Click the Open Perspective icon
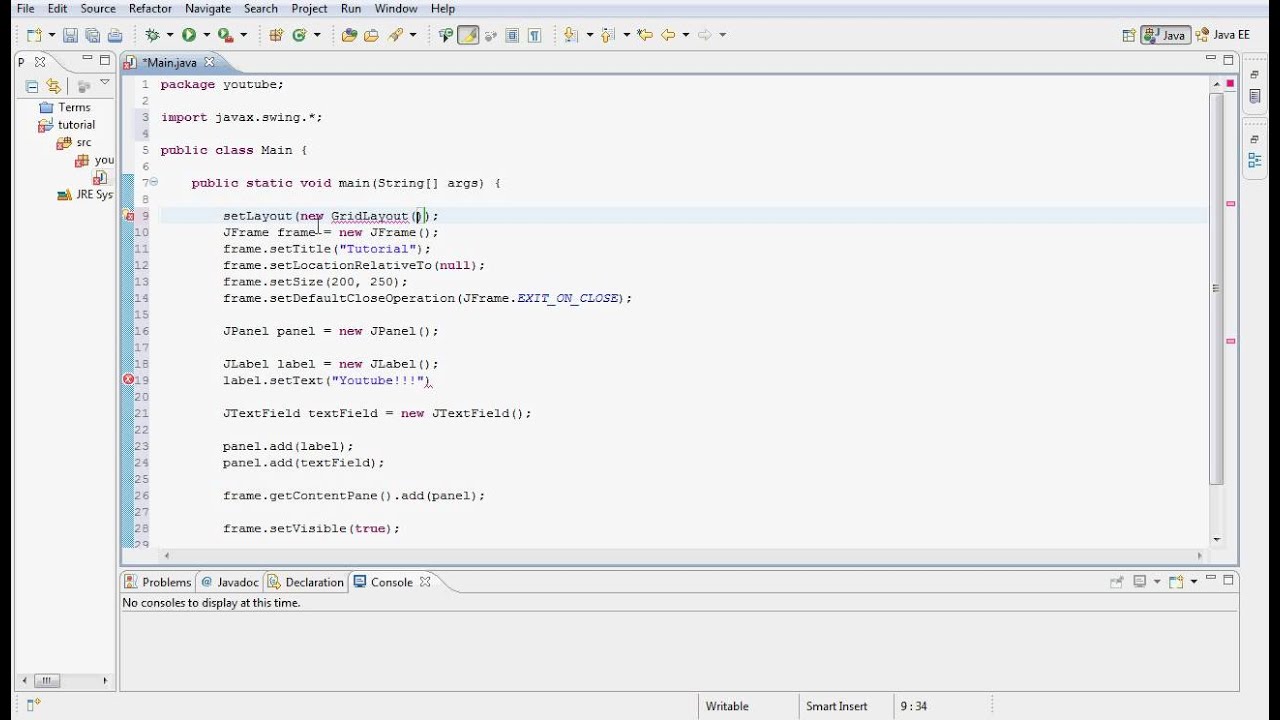Viewport: 1280px width, 720px height. (1129, 35)
